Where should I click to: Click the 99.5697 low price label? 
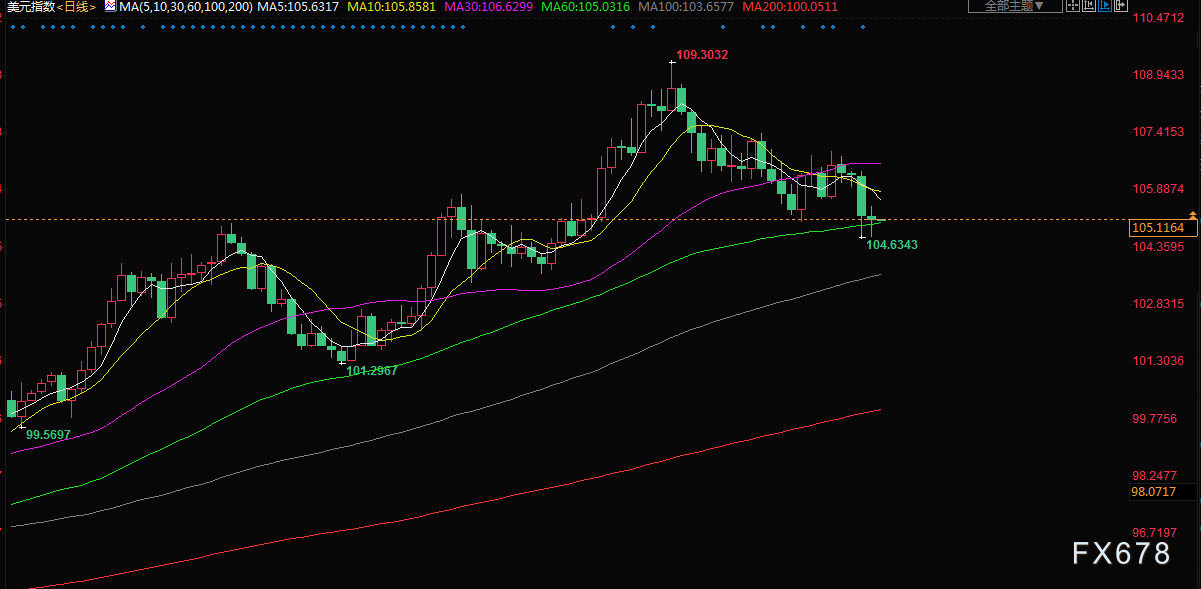[49, 435]
